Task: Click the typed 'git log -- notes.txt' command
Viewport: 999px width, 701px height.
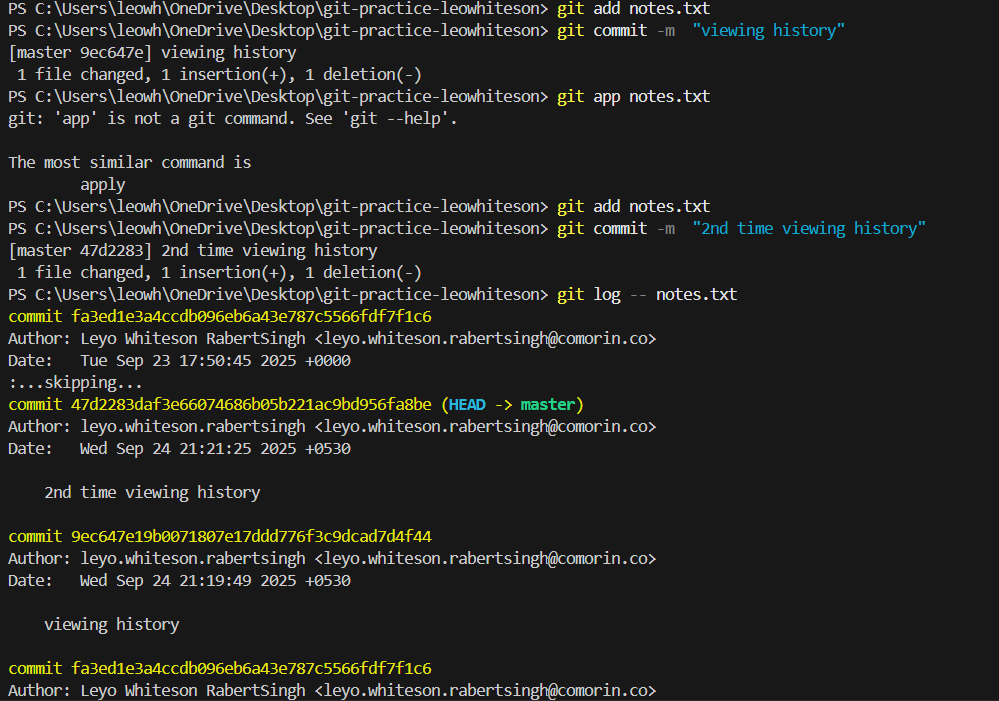Action: (x=647, y=295)
